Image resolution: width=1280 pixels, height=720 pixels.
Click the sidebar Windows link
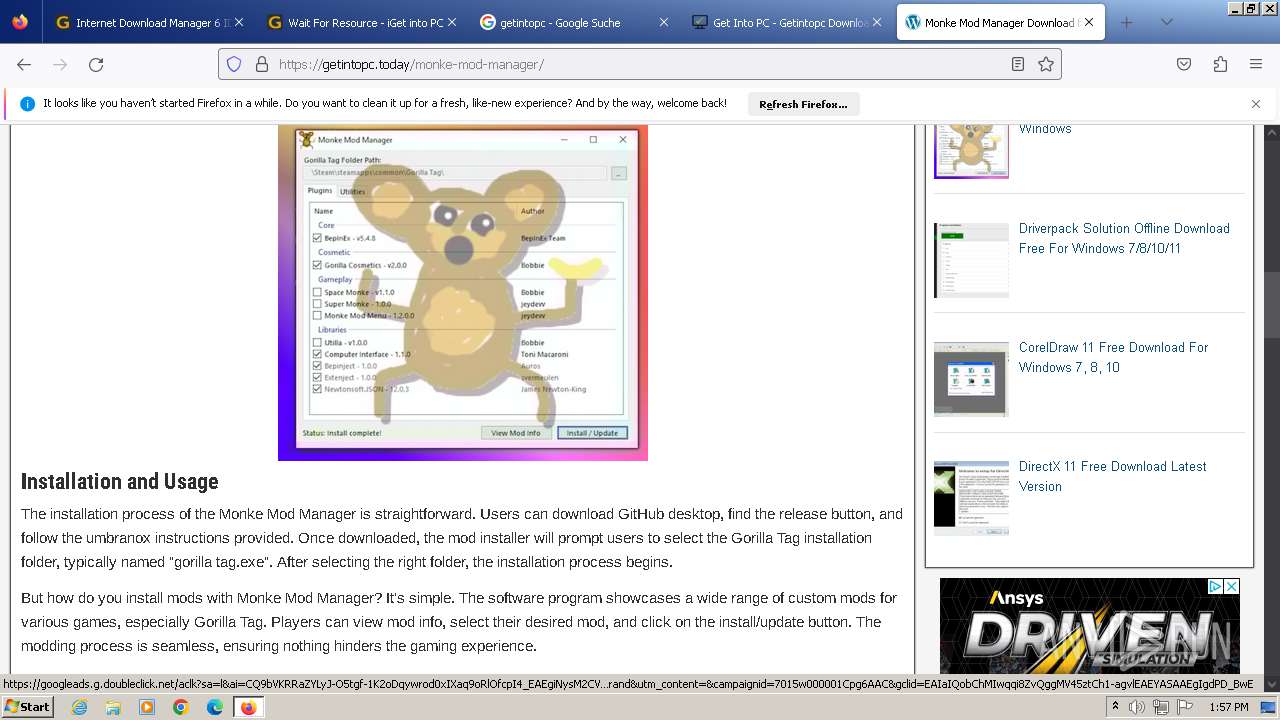point(1045,129)
